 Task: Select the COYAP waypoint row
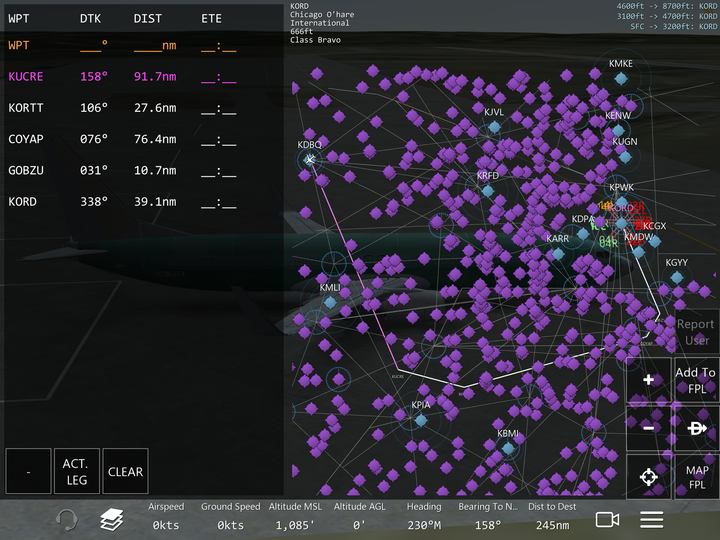pos(144,139)
